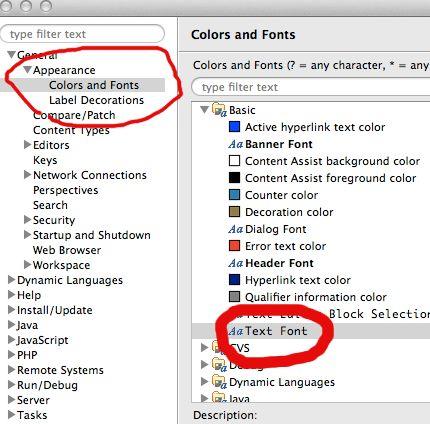Click the CVS category folder icon
This screenshot has width=430, height=424.
click(x=219, y=347)
